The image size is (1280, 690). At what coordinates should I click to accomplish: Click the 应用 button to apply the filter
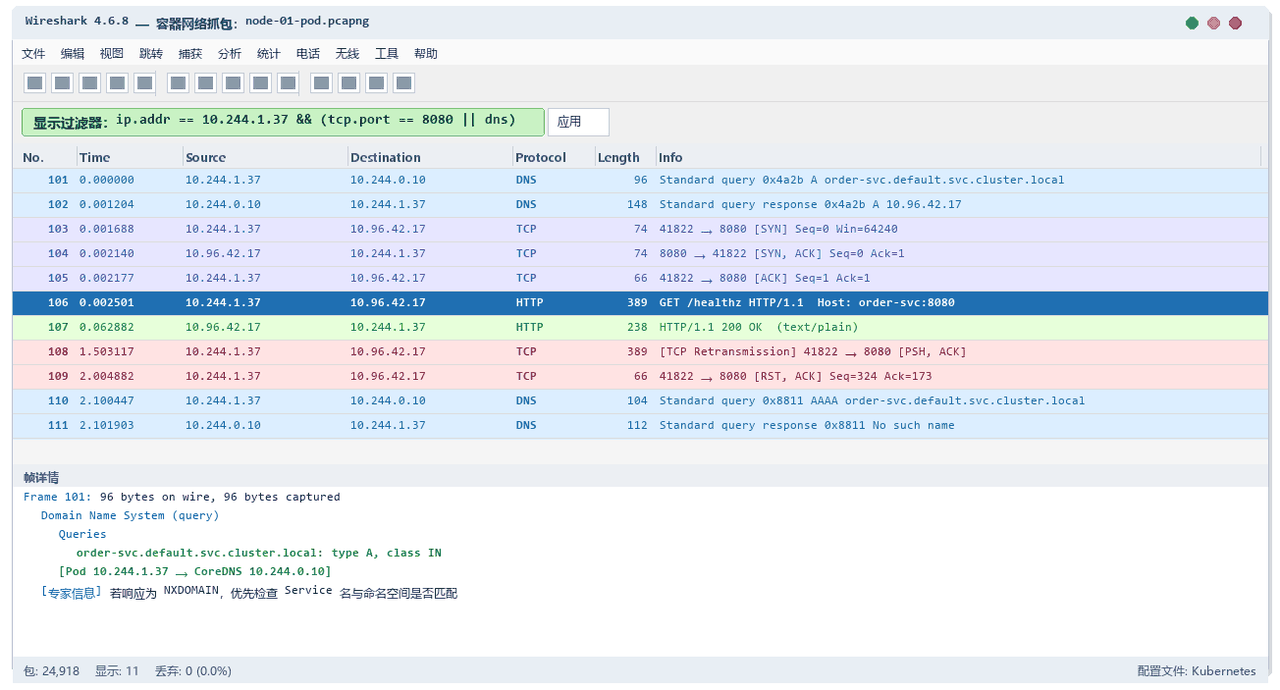click(x=578, y=122)
